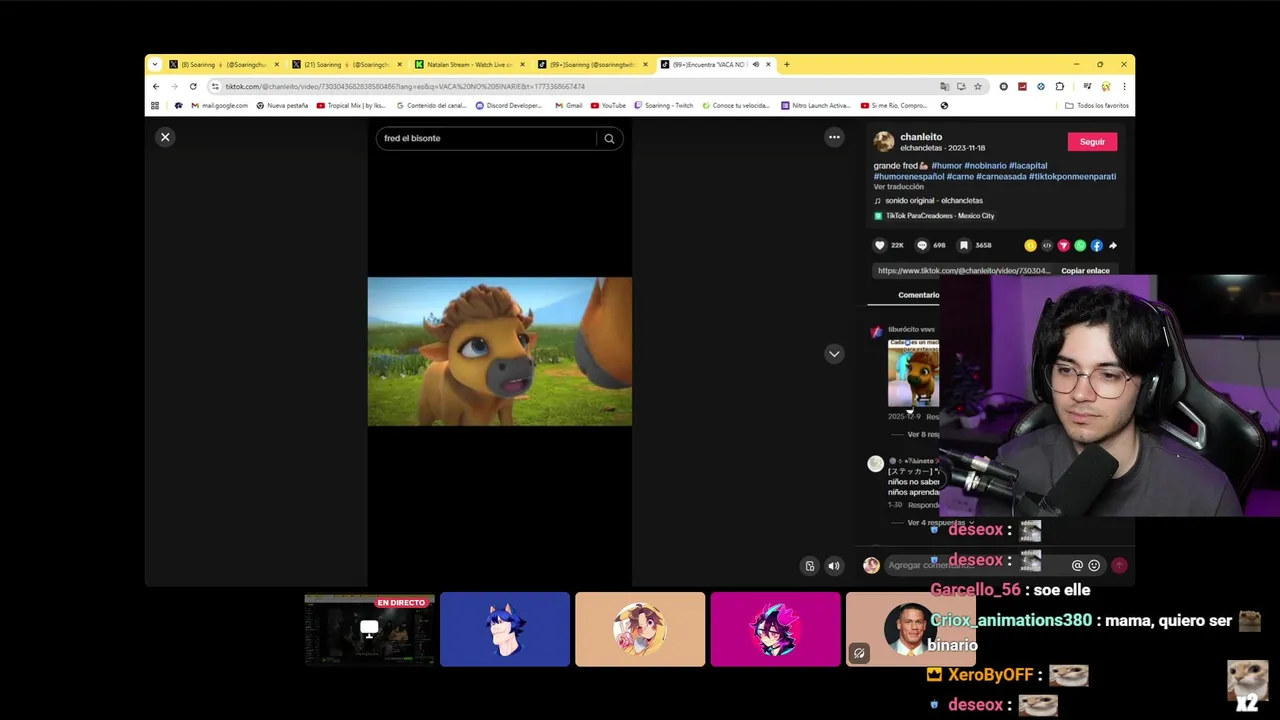This screenshot has width=1280, height=720.
Task: Reload the page
Action: 193,86
